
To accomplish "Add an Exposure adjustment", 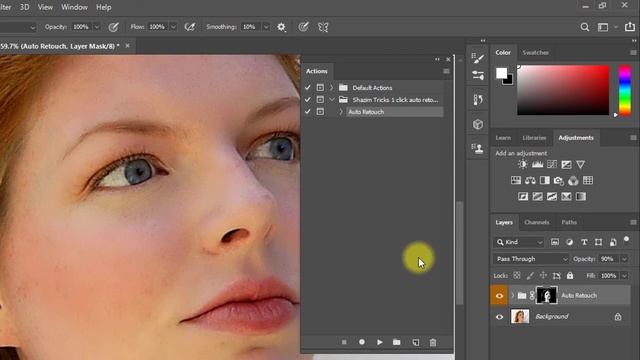I will click(x=566, y=164).
